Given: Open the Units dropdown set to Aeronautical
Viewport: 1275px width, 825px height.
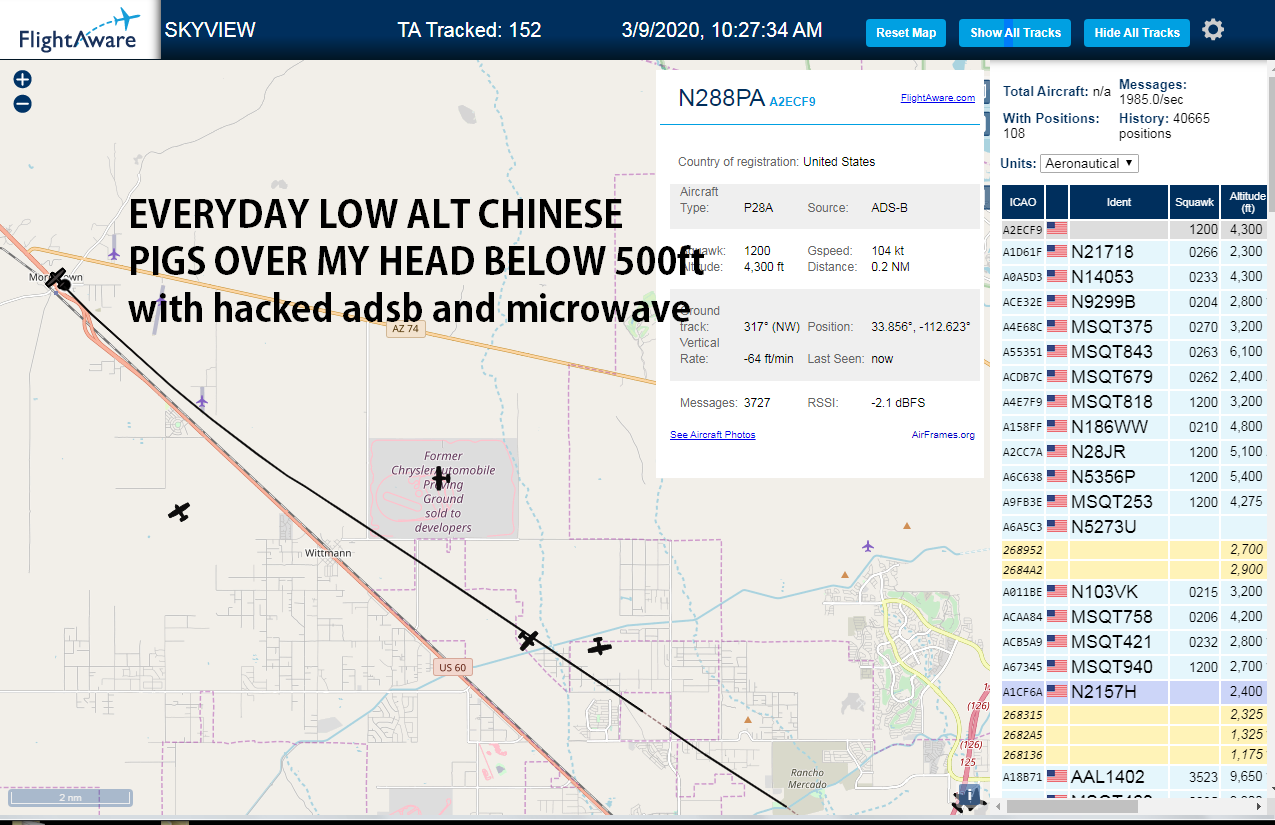Looking at the screenshot, I should click(1089, 163).
